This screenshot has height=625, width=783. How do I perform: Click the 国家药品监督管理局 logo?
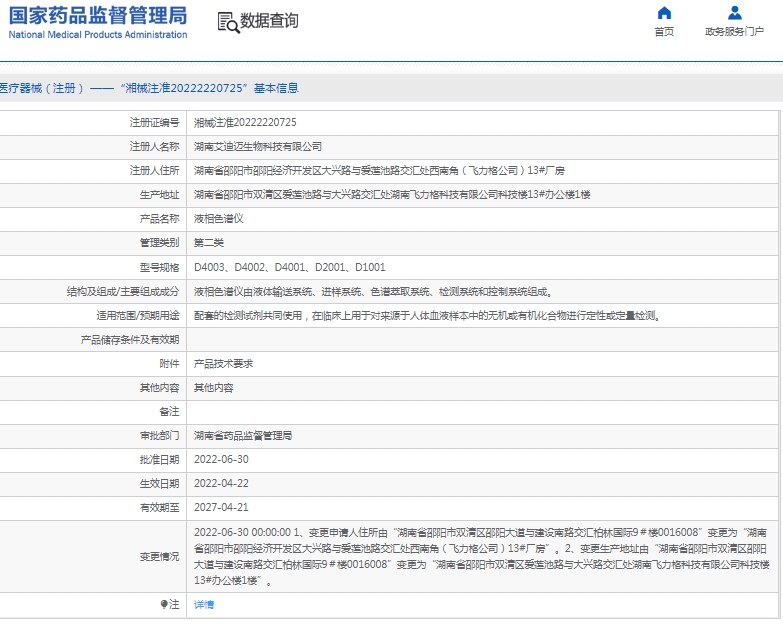click(98, 16)
